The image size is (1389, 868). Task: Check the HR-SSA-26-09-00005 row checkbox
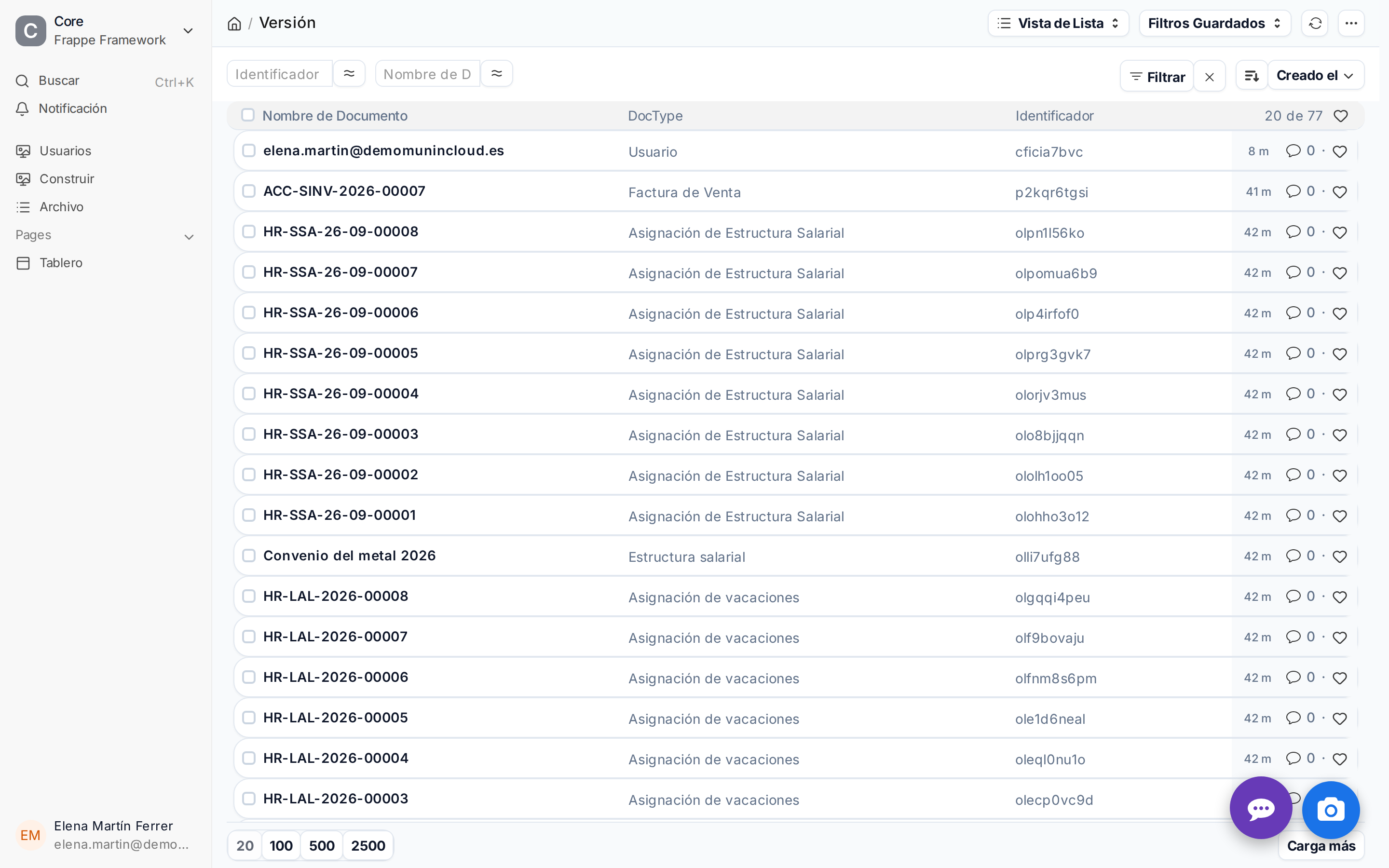pyautogui.click(x=248, y=353)
